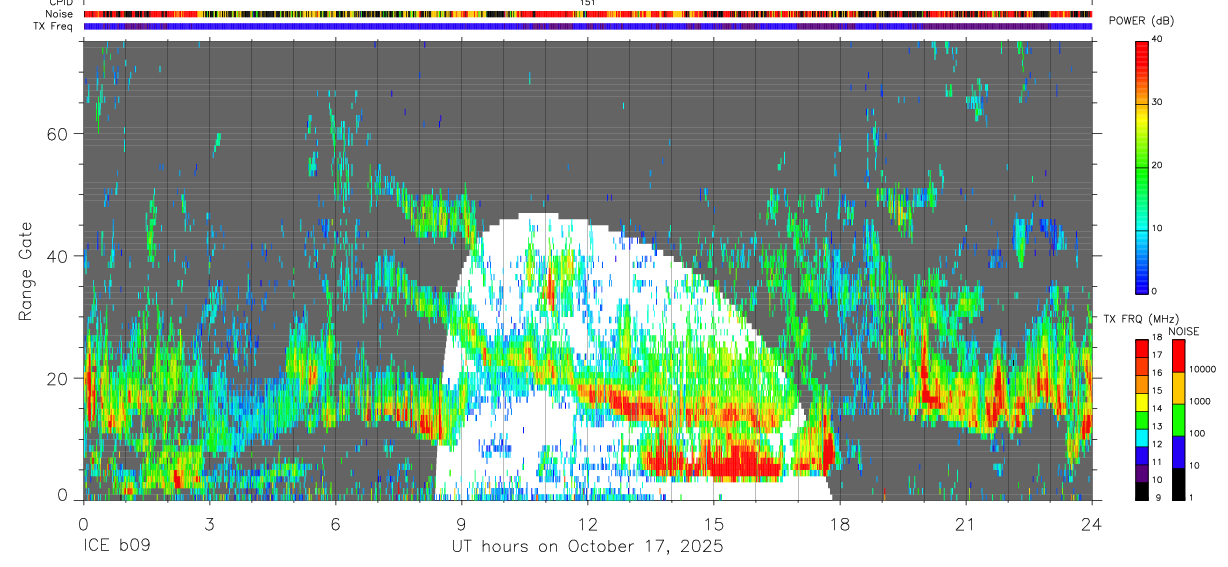Click the 0 tick on power colorbar
This screenshot has height=567, width=1228.
(x=1154, y=291)
